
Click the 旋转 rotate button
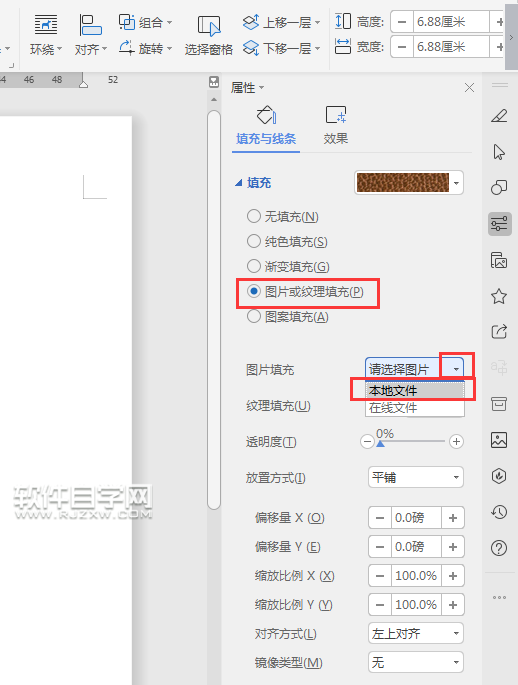(x=145, y=48)
